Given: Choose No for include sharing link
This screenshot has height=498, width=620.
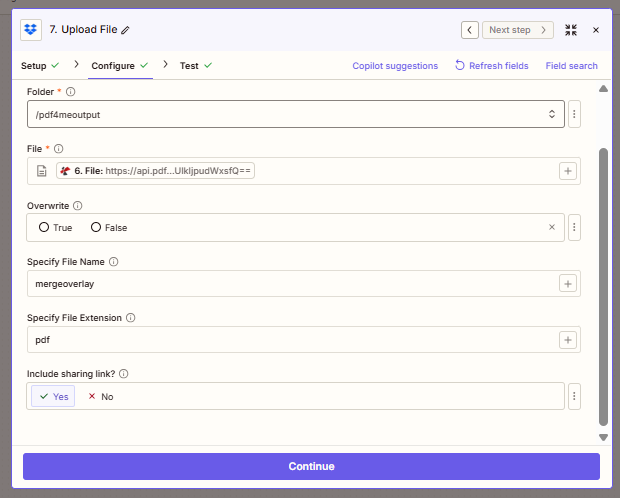Looking at the screenshot, I should 101,396.
